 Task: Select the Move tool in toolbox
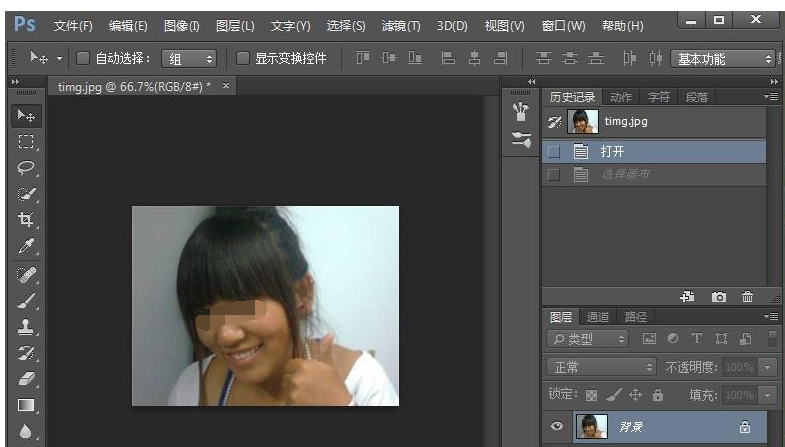[26, 116]
